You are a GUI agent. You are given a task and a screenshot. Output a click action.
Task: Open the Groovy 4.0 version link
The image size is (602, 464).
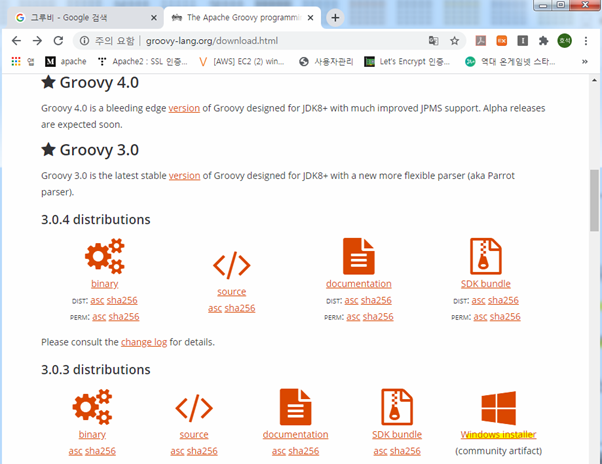(x=184, y=108)
